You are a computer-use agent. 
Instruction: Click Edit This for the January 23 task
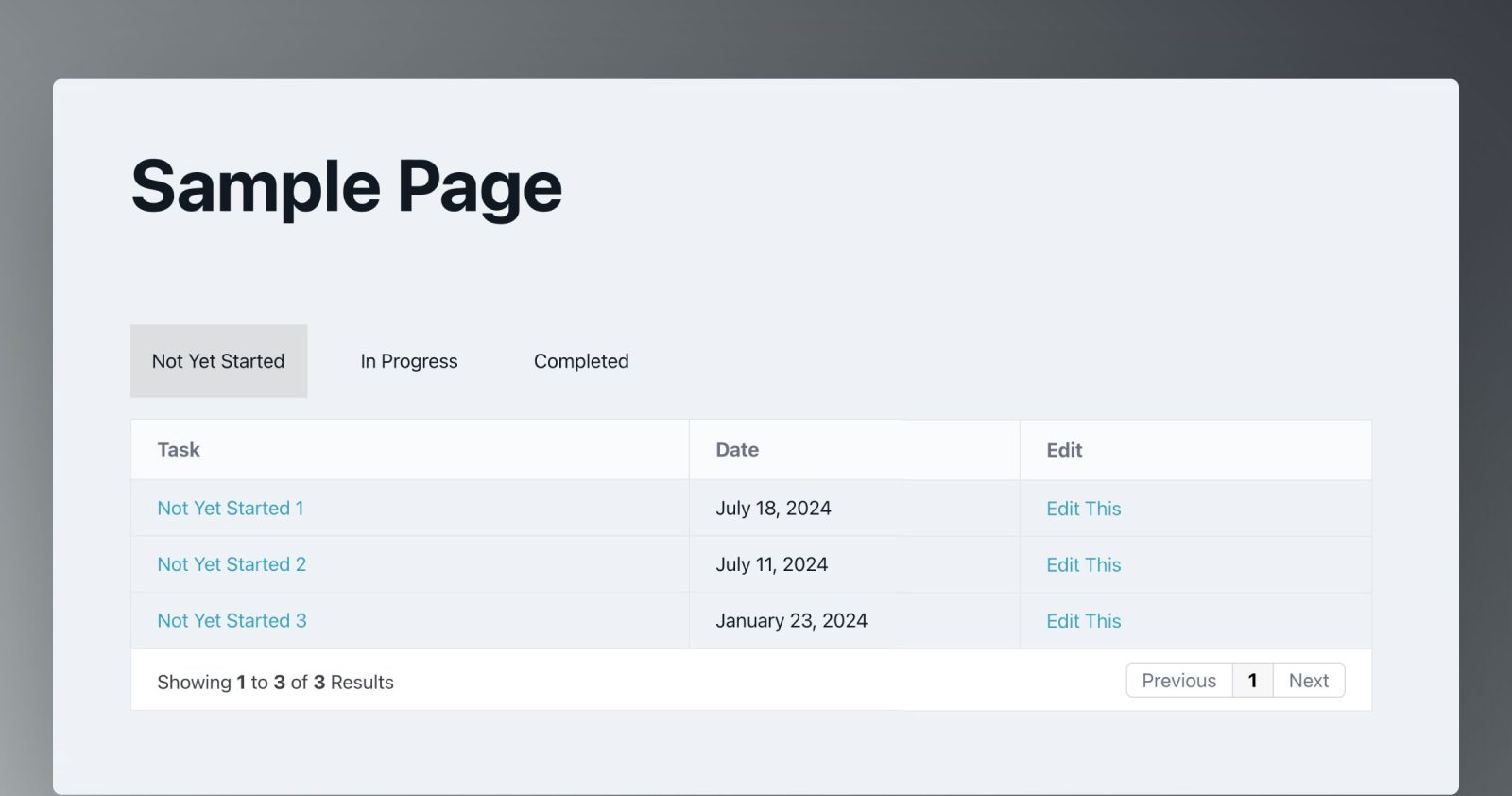(x=1083, y=621)
